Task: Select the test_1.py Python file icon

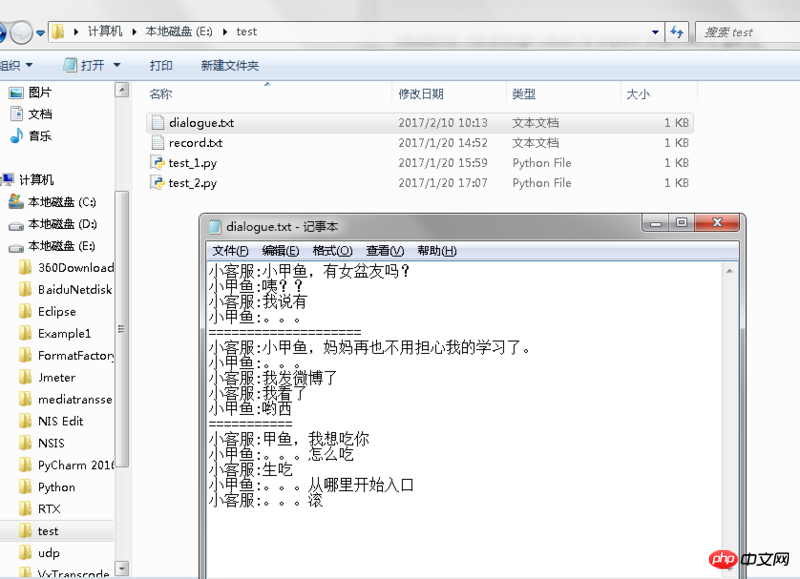Action: tap(157, 163)
